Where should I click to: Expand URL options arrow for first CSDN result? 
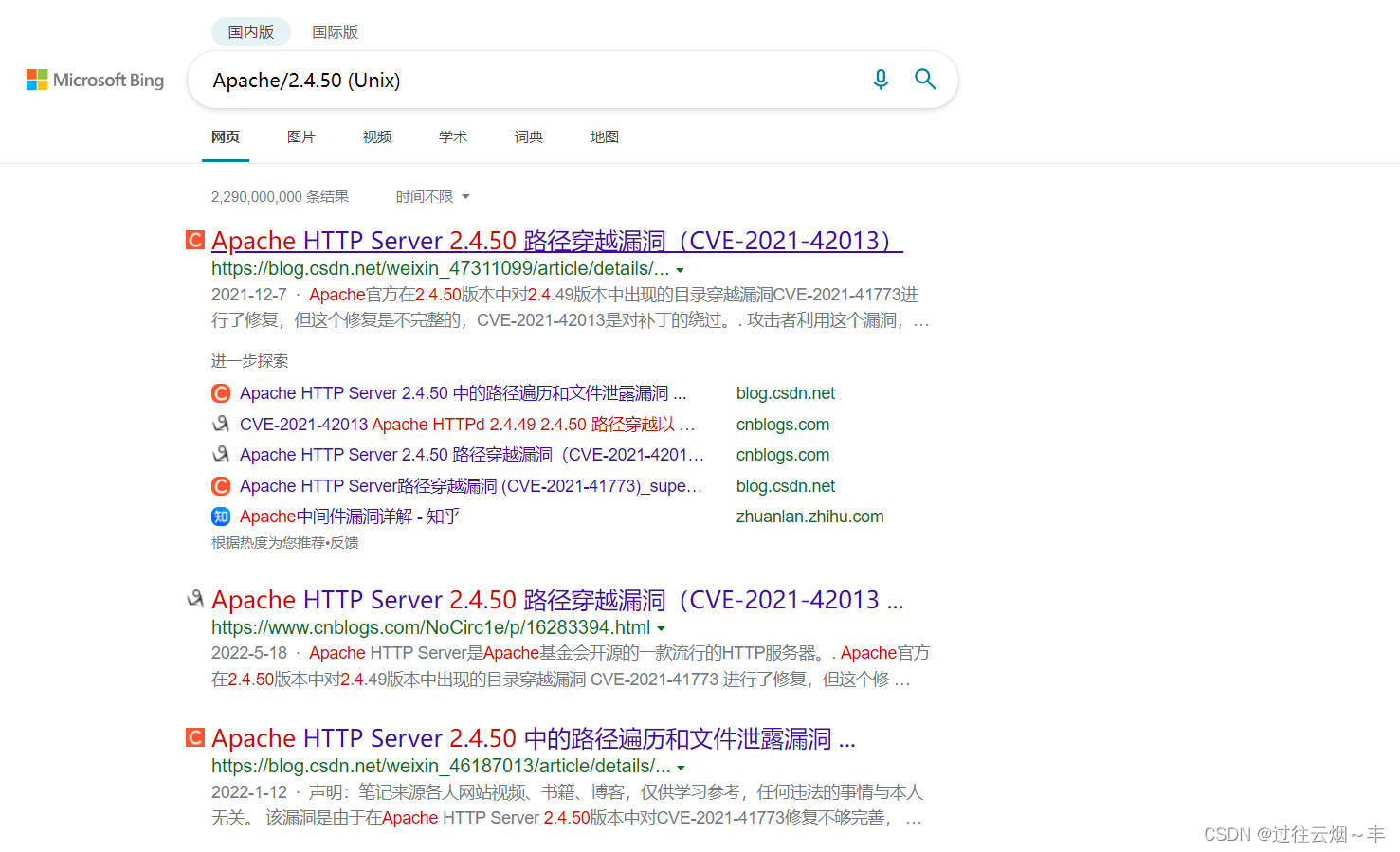(680, 270)
